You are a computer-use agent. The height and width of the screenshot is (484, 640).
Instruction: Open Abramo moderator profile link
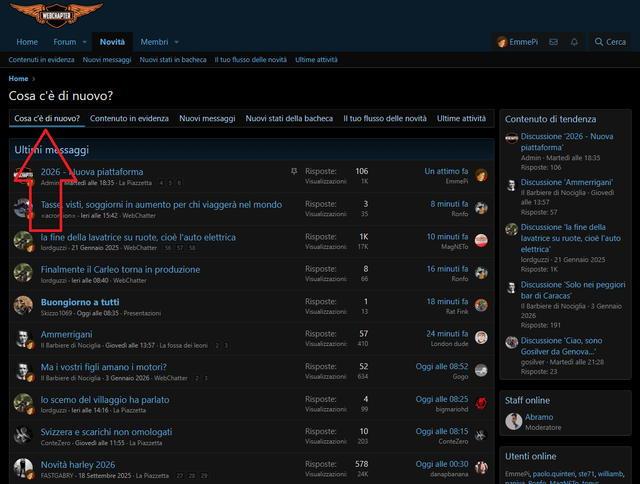(539, 417)
